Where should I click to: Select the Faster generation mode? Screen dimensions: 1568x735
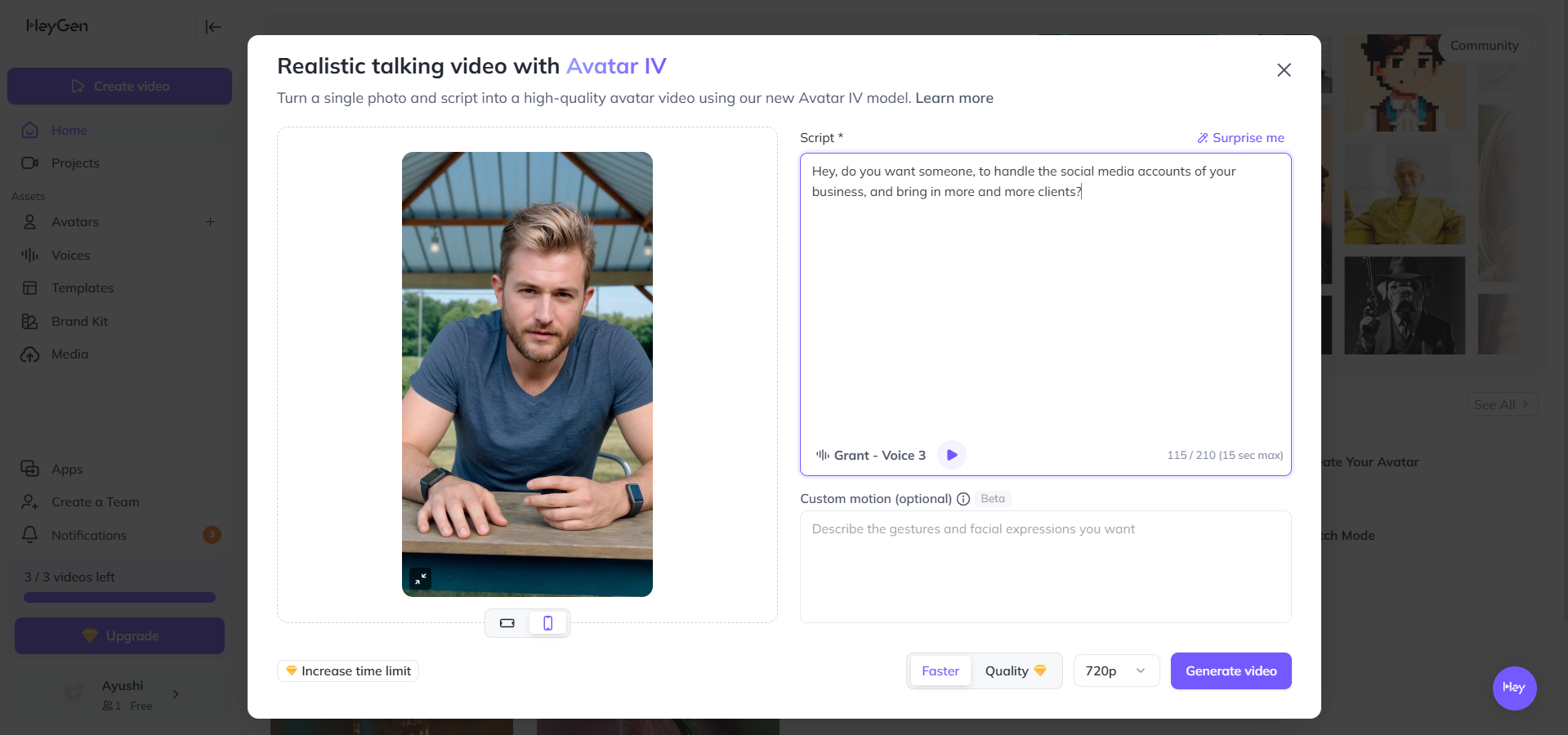[940, 671]
